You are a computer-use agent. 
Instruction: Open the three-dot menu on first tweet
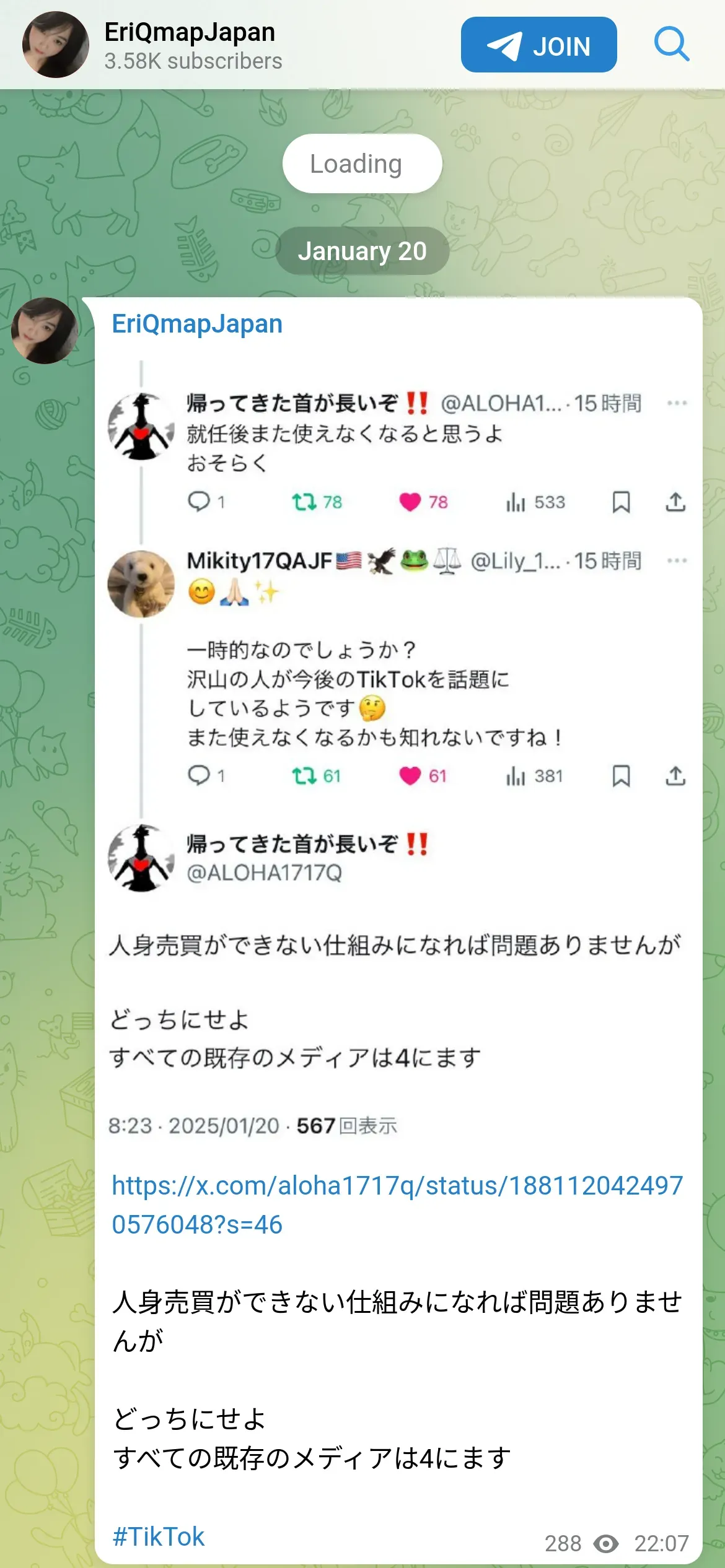pyautogui.click(x=677, y=403)
